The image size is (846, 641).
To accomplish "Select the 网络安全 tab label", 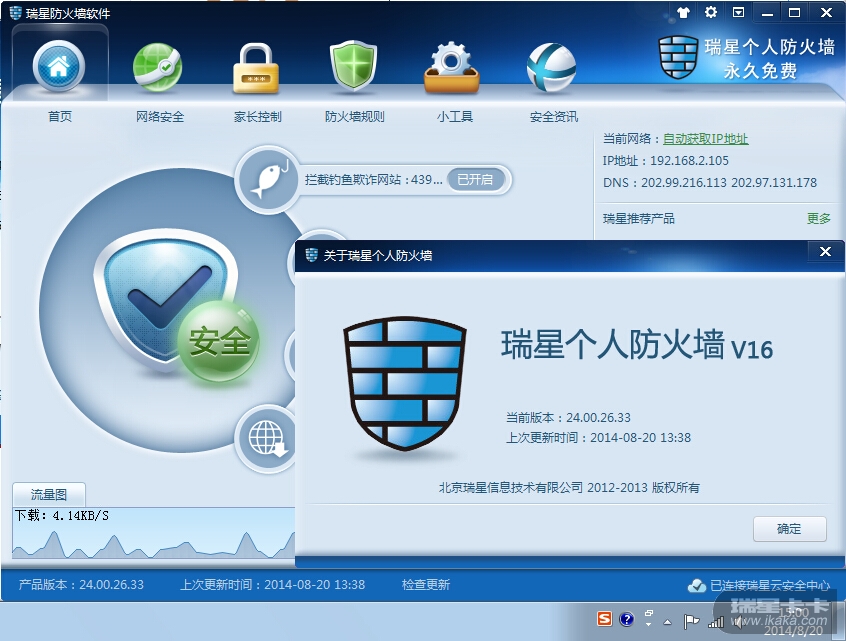I will pyautogui.click(x=160, y=116).
